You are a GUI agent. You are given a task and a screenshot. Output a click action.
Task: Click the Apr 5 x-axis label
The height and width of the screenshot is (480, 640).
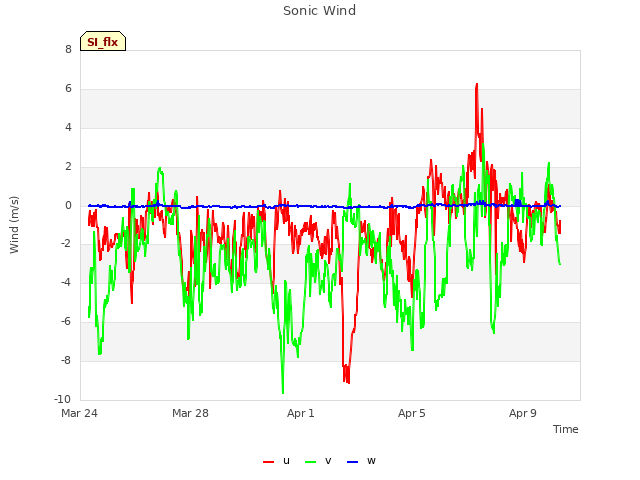(412, 413)
